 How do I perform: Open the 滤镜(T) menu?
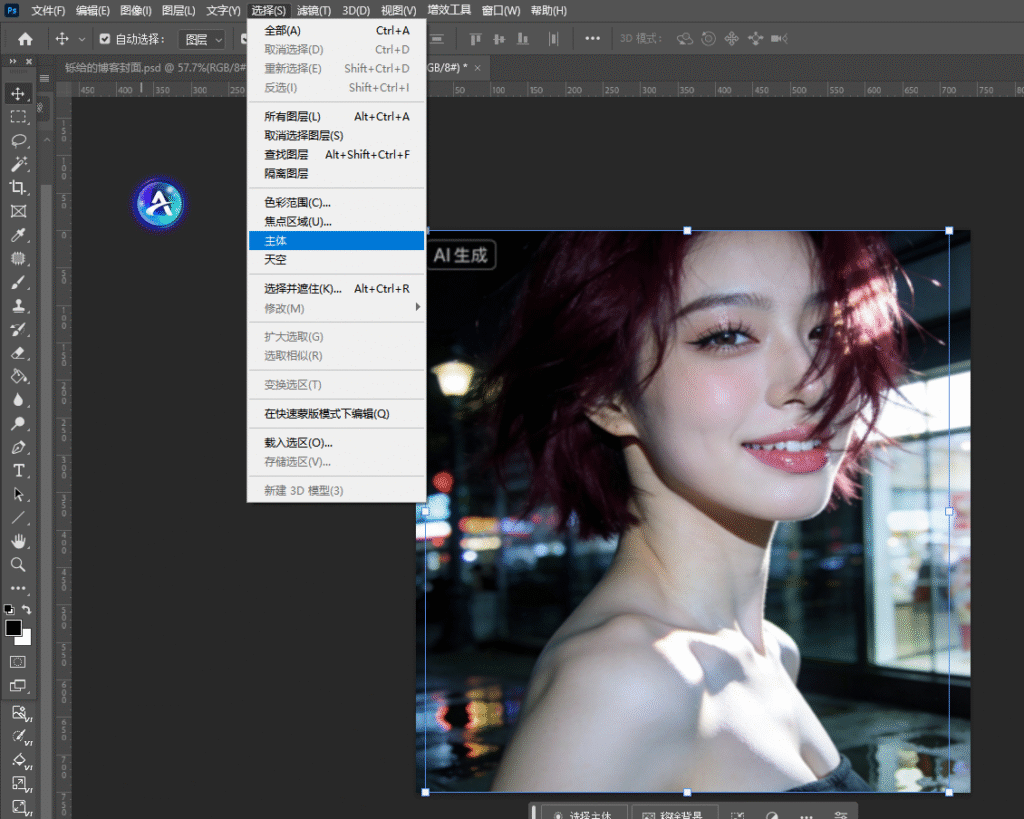(314, 11)
